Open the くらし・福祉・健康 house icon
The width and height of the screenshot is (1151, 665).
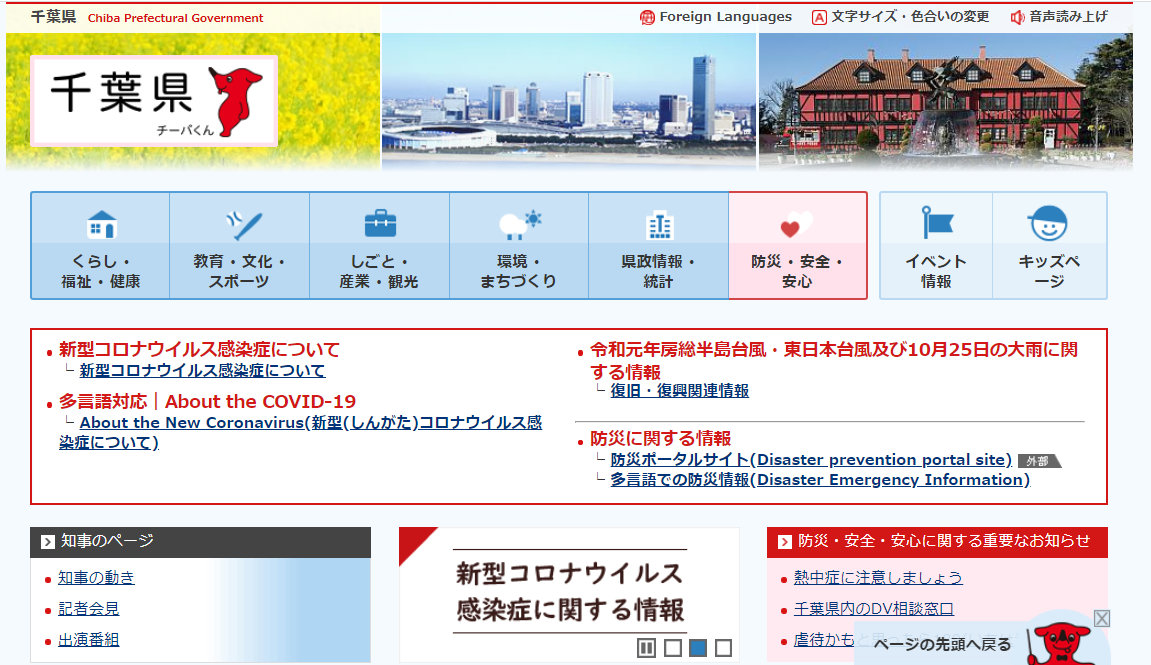point(101,224)
